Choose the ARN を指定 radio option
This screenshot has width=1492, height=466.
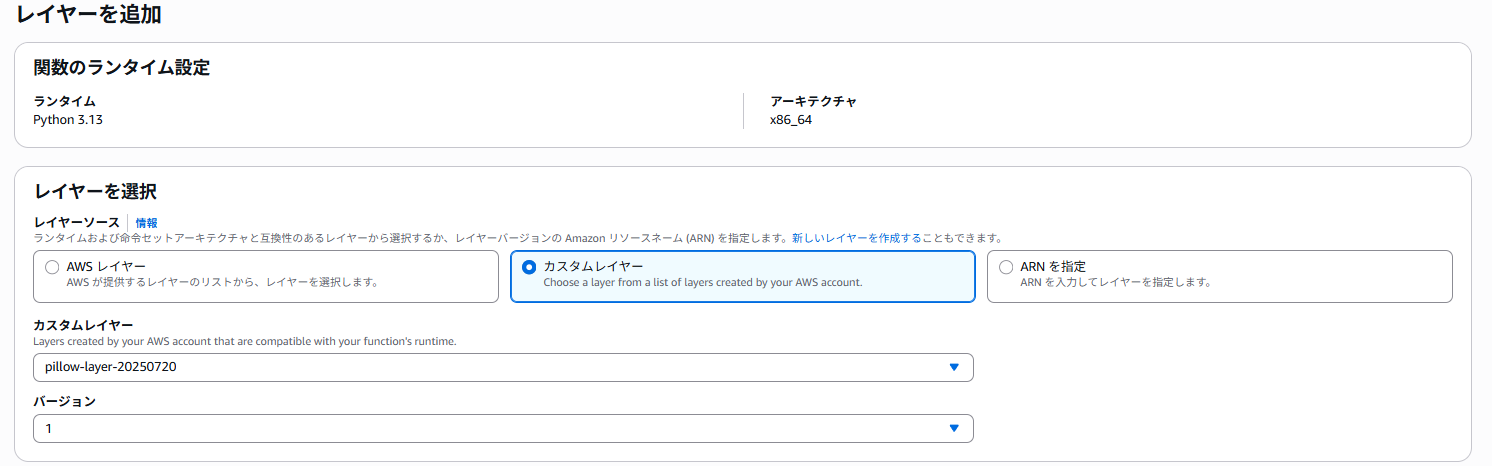click(1005, 267)
